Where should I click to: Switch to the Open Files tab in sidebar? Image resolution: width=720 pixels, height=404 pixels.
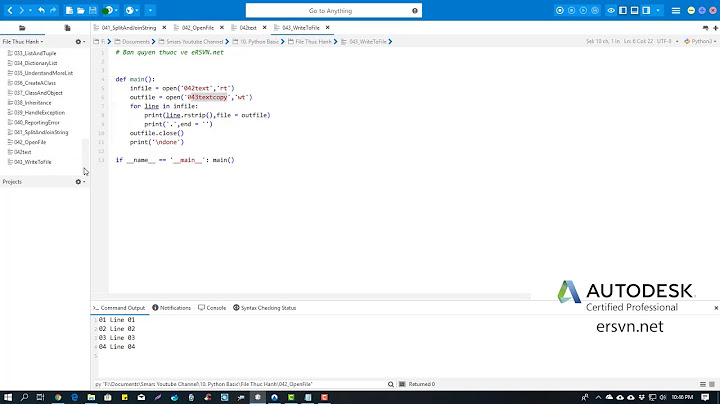[x=68, y=28]
